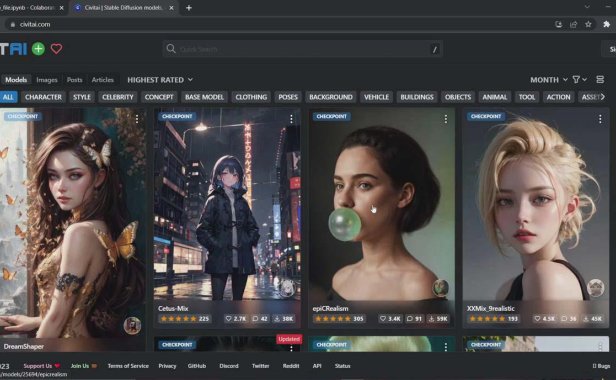
Task: Open browser tab search chevron
Action: (x=587, y=7)
